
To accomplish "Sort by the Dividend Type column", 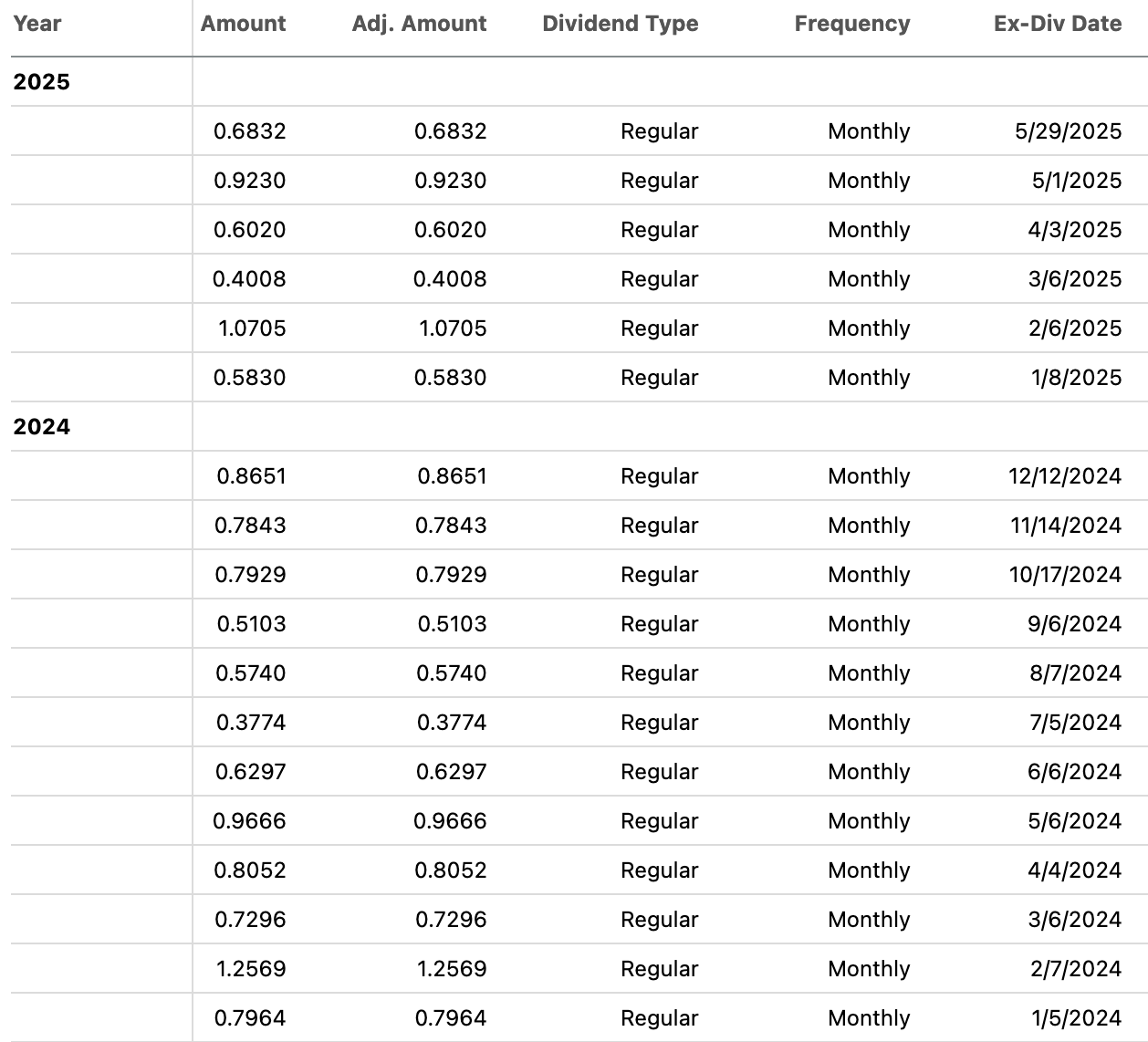I will coord(620,24).
